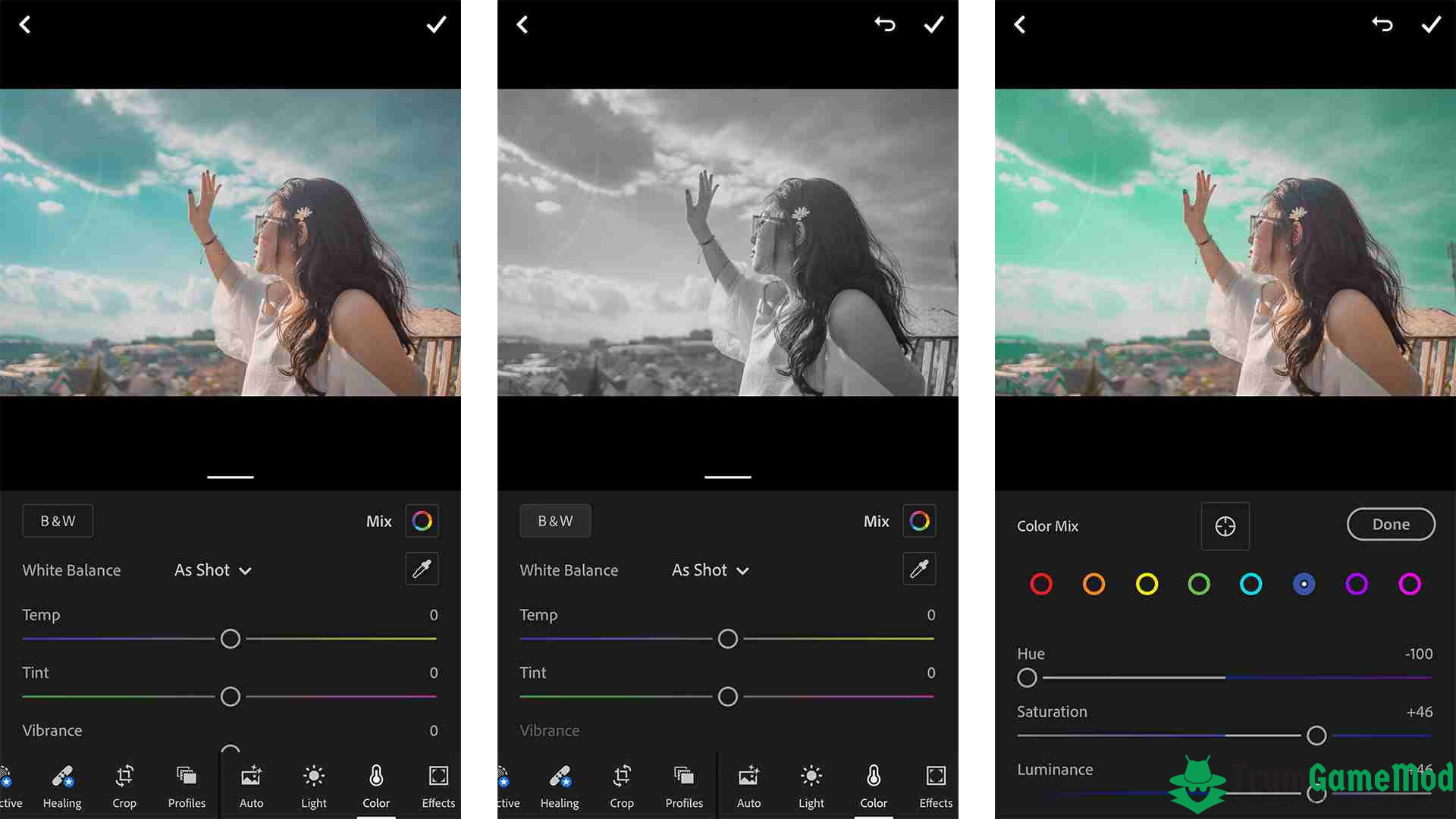The width and height of the screenshot is (1456, 819).
Task: Toggle B&W mode on
Action: click(56, 520)
